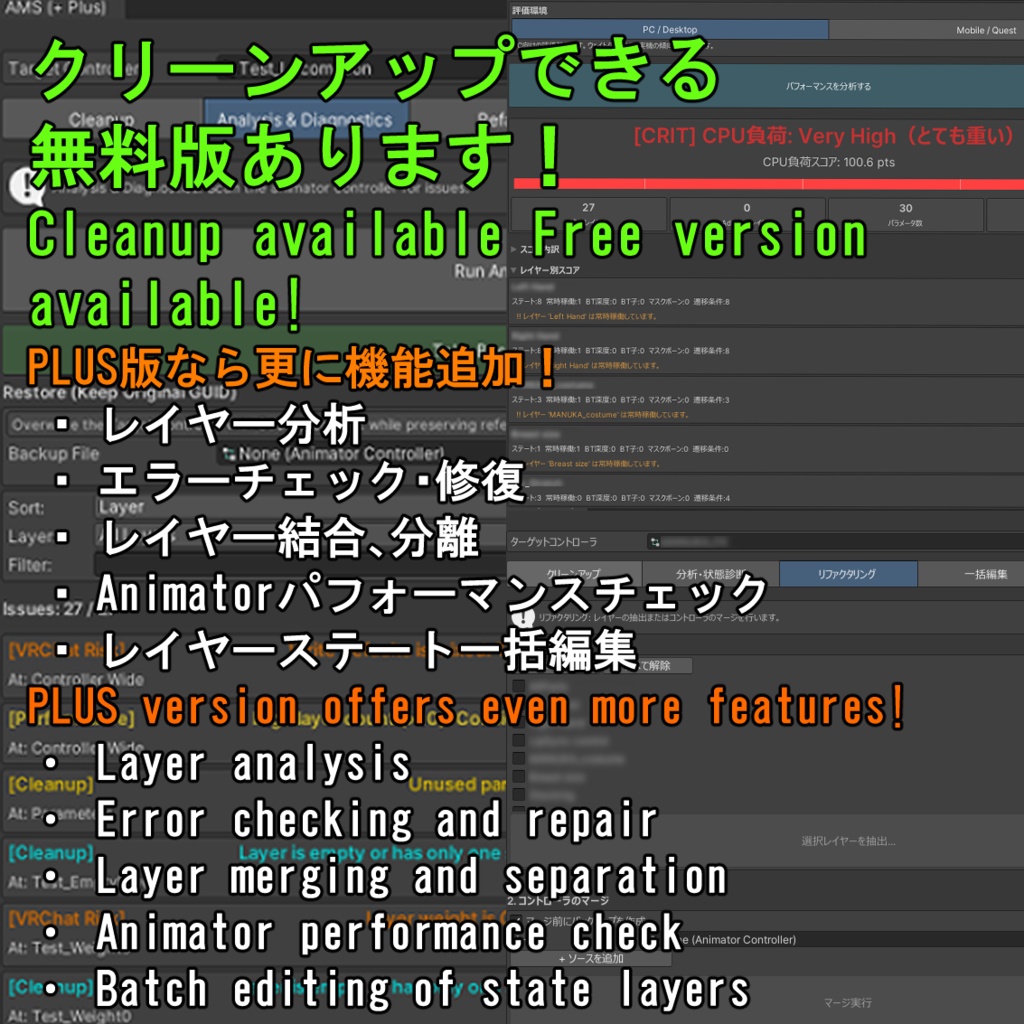Click the controller icon inside the ターゲットコントローラ field
The image size is (1024, 1024).
[654, 541]
